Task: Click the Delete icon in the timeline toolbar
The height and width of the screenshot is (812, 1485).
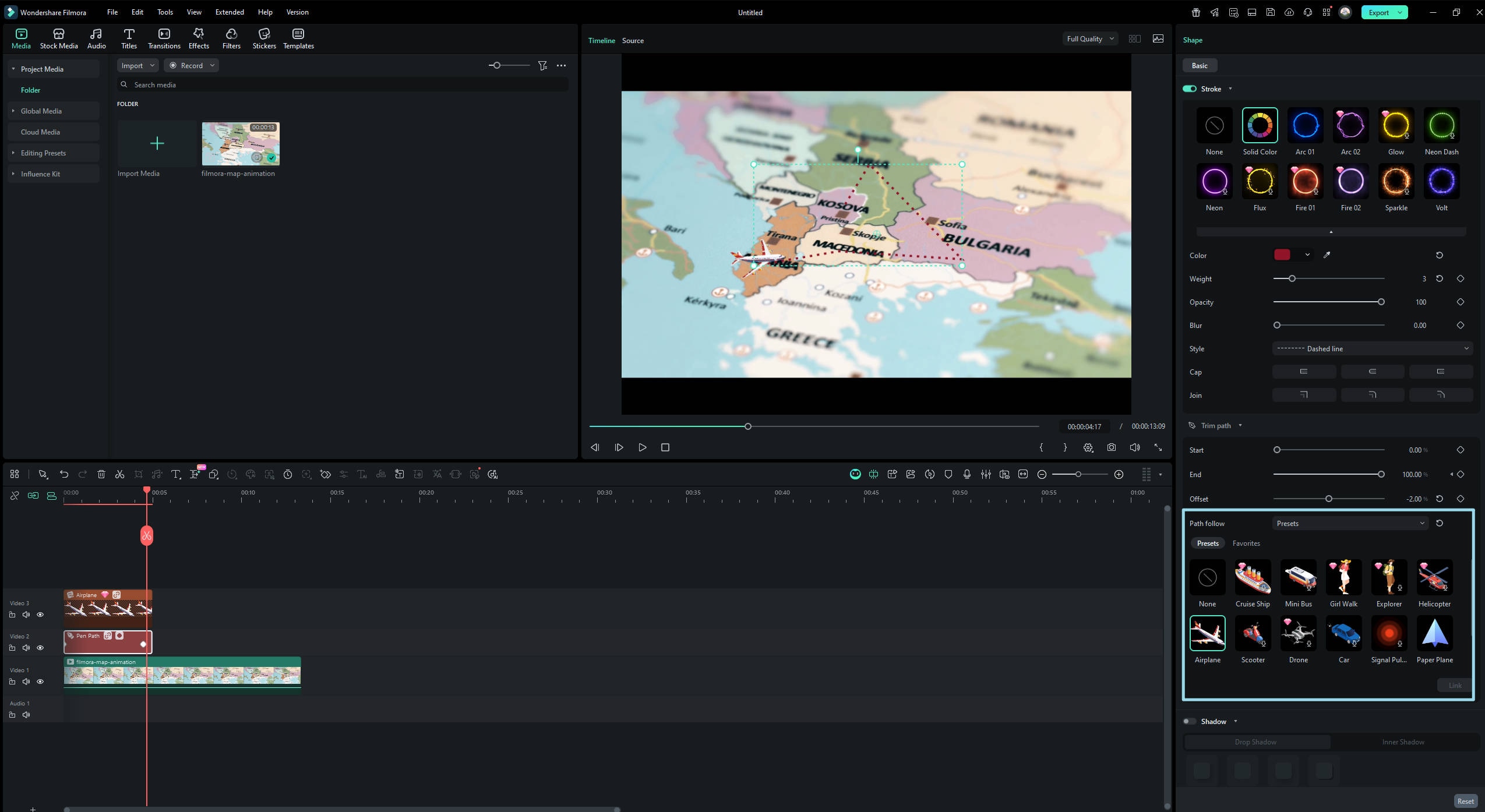Action: (x=101, y=474)
